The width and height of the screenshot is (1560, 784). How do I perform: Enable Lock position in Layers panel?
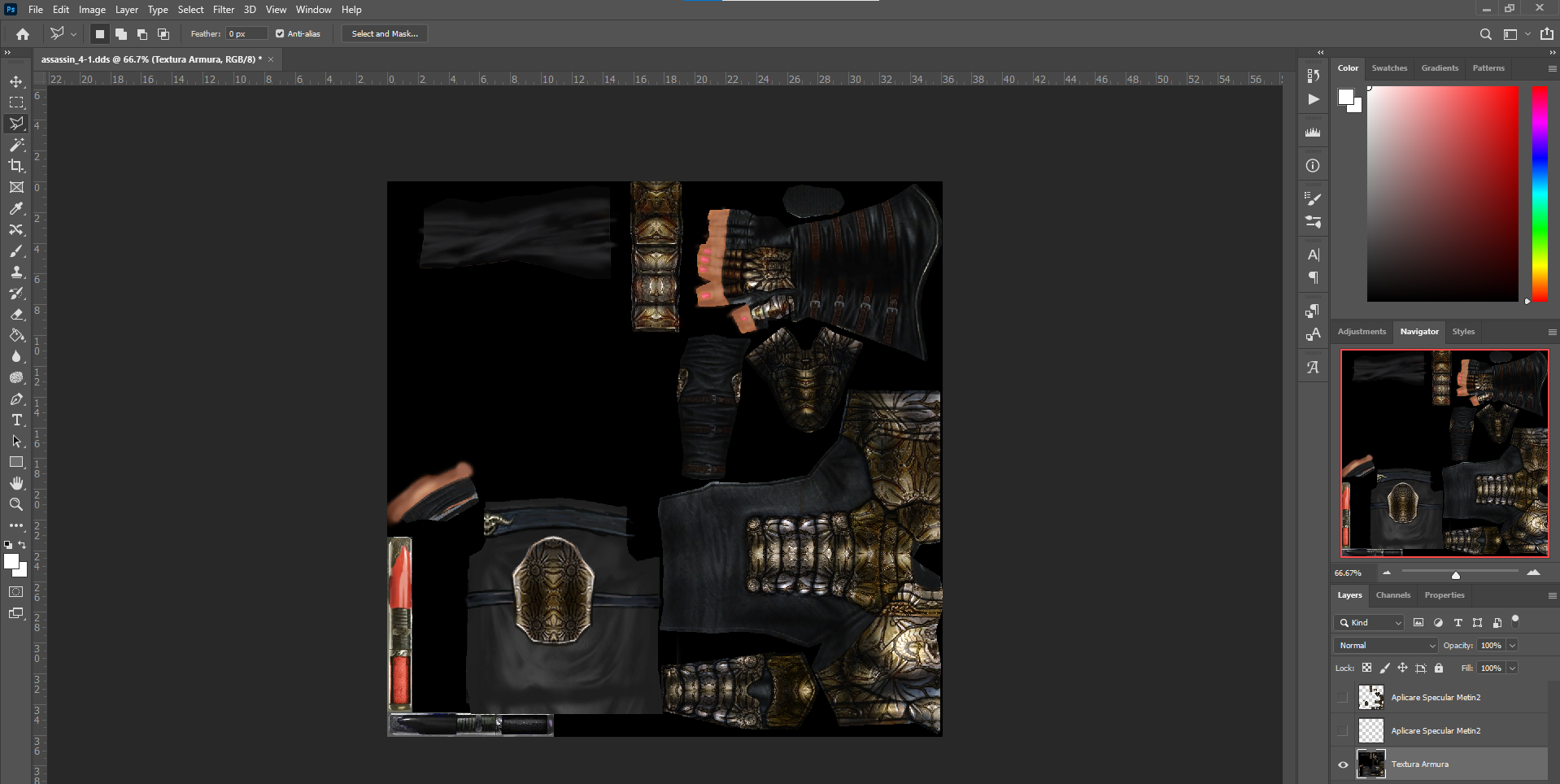coord(1402,668)
